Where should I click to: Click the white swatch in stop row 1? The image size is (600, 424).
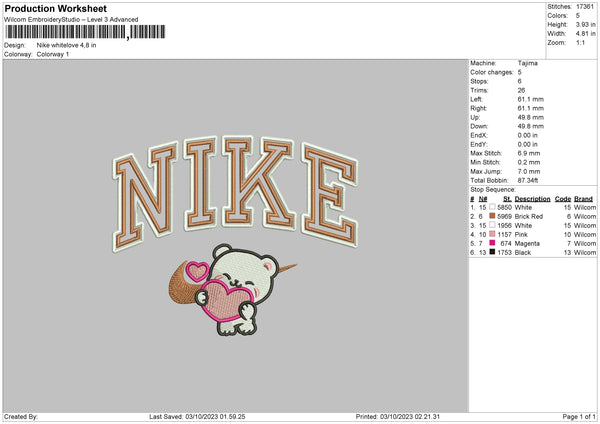(x=492, y=207)
